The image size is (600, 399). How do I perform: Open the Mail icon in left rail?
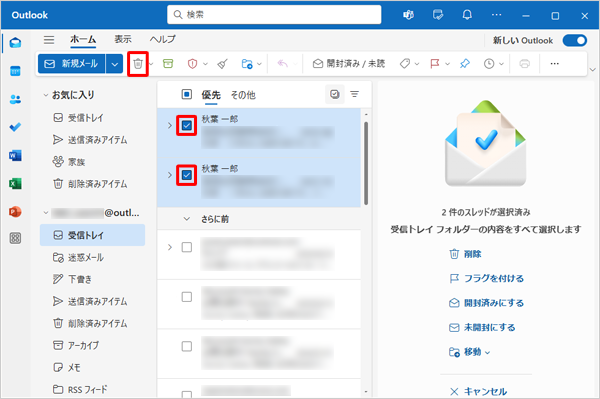pyautogui.click(x=15, y=42)
